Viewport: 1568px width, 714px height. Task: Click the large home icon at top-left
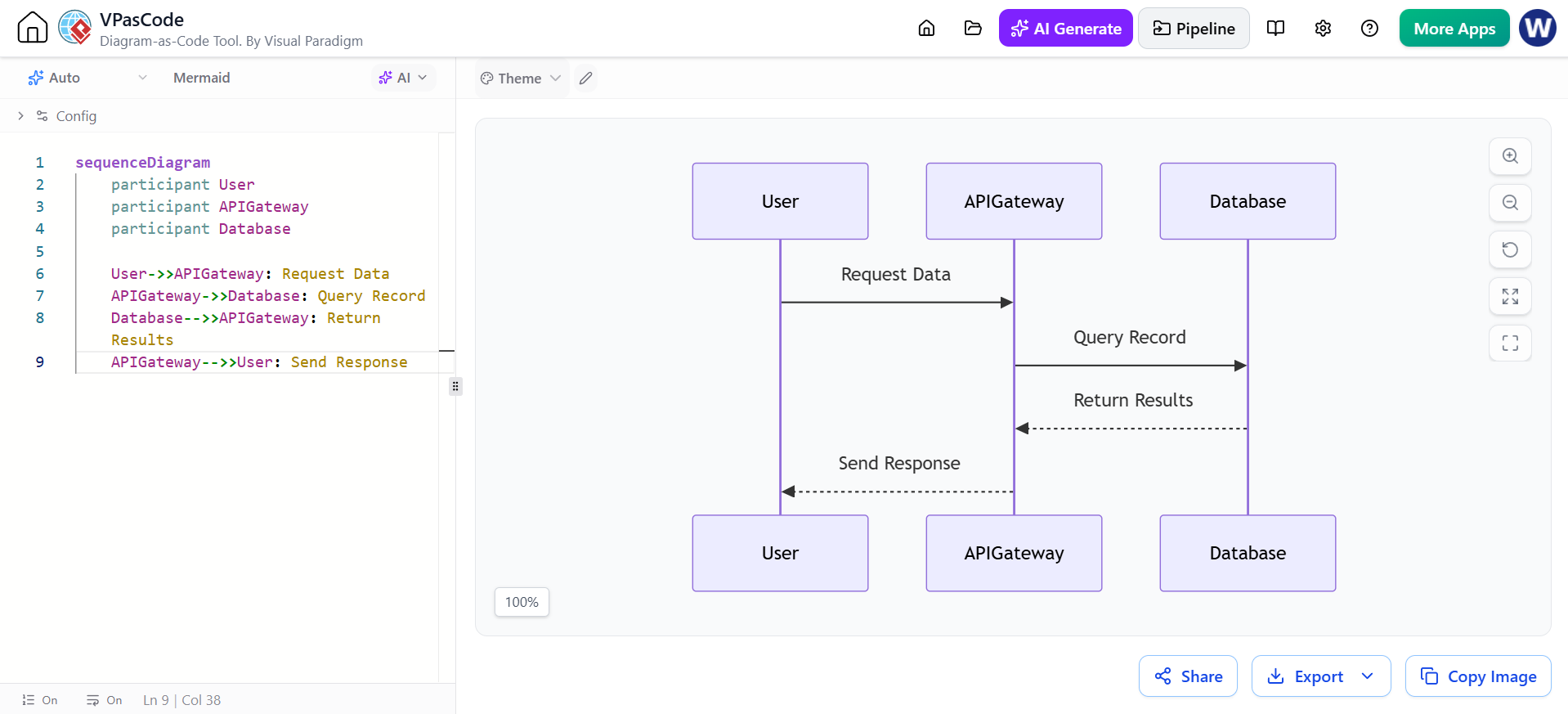pos(33,27)
